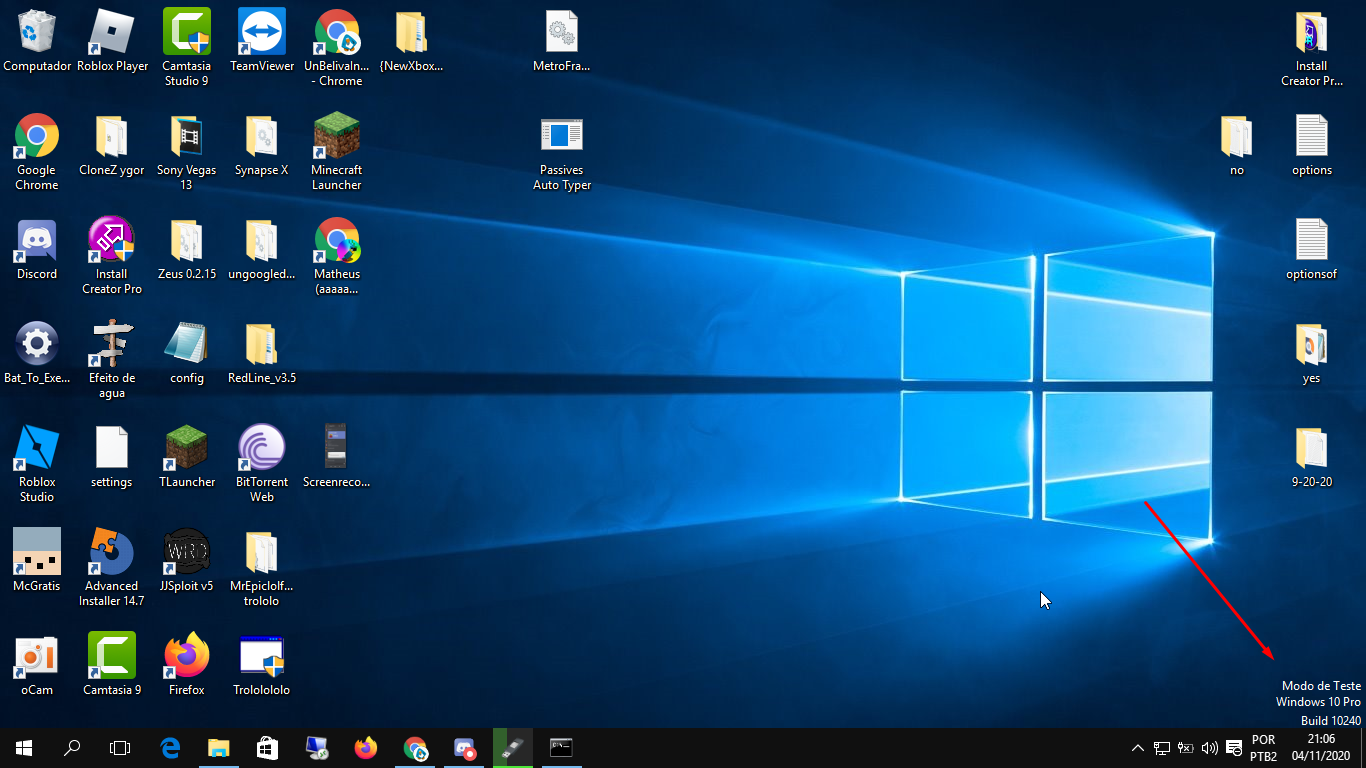Image resolution: width=1366 pixels, height=768 pixels.
Task: Open the Windows Start menu
Action: click(24, 748)
